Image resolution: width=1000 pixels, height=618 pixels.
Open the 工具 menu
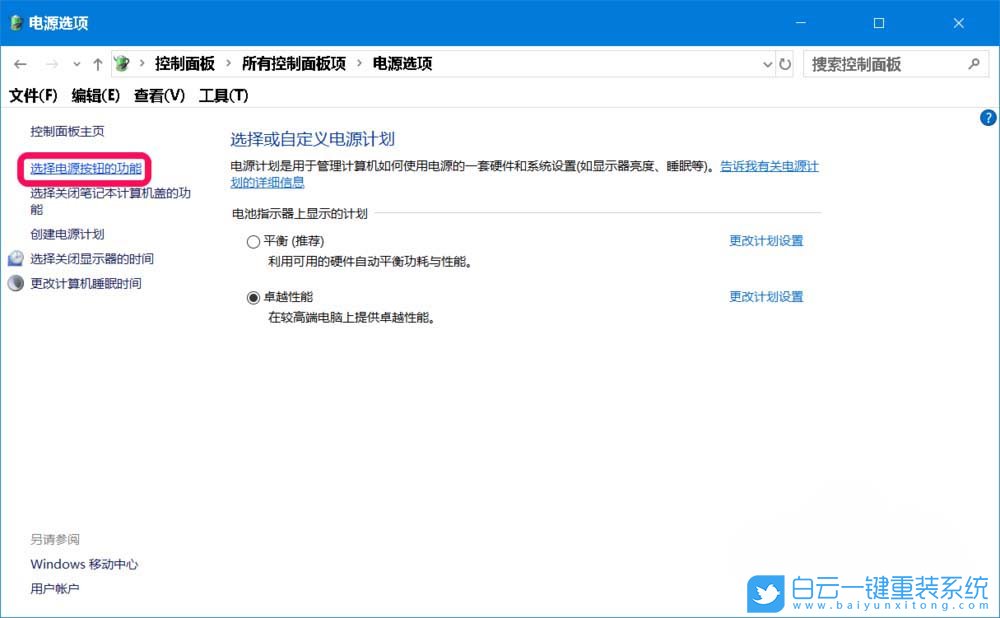222,95
